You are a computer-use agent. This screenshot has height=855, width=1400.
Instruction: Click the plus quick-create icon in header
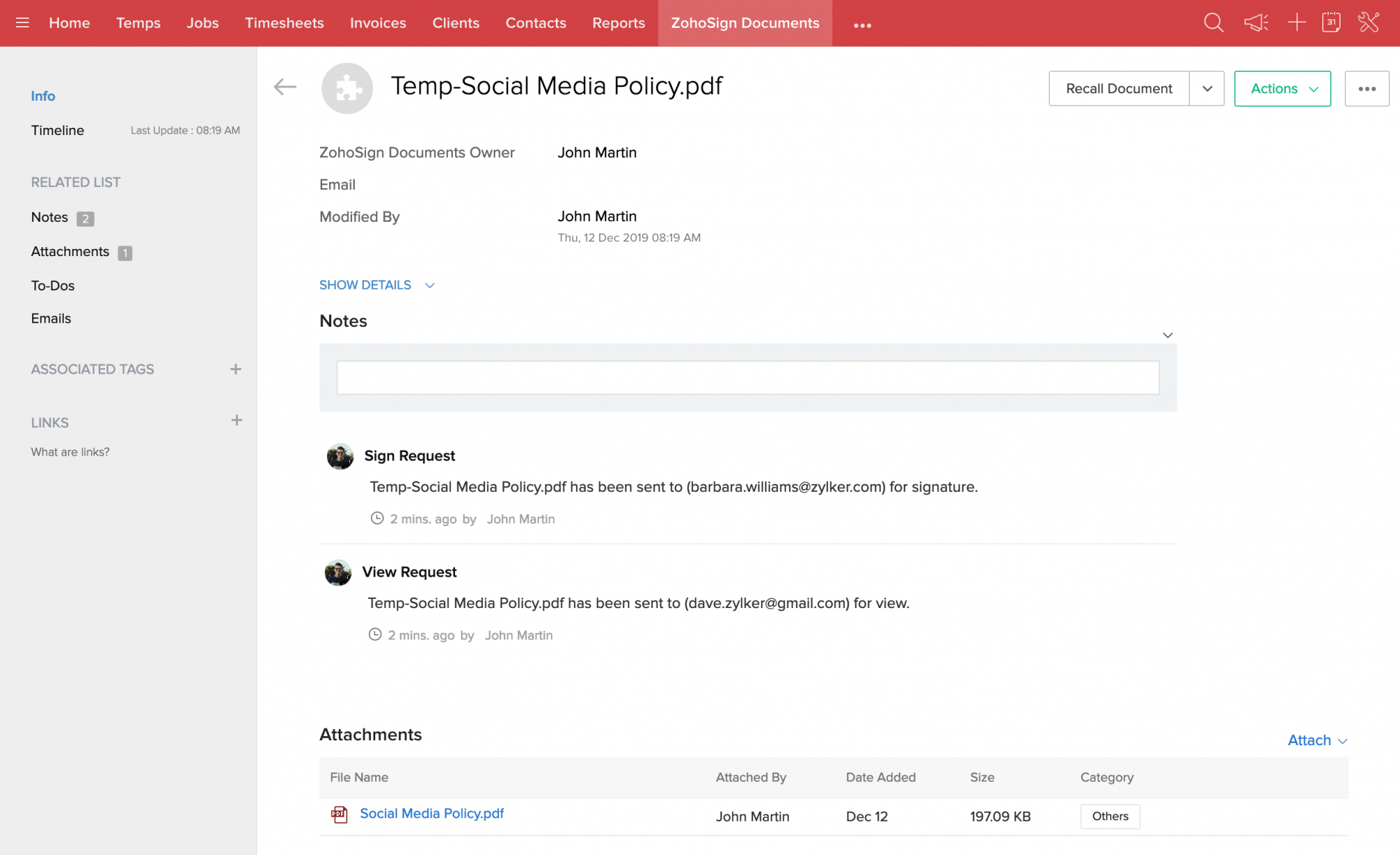click(x=1296, y=22)
